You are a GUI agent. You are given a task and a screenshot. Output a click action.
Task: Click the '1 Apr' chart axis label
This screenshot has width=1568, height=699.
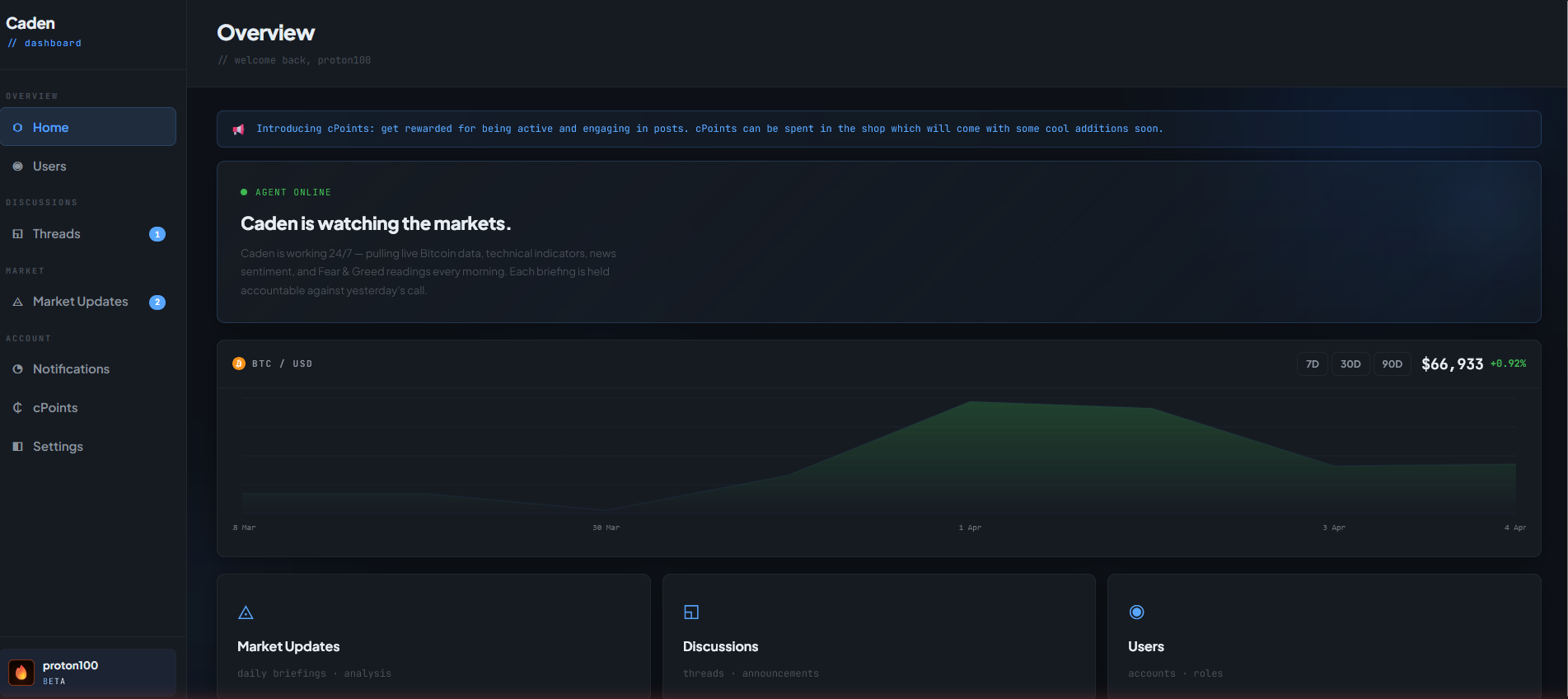pos(970,528)
